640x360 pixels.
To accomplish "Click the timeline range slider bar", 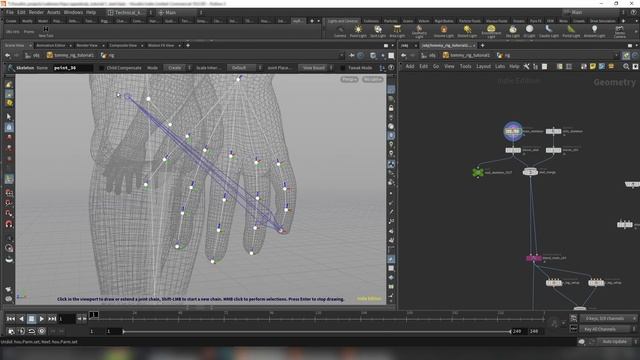I will click(x=317, y=331).
